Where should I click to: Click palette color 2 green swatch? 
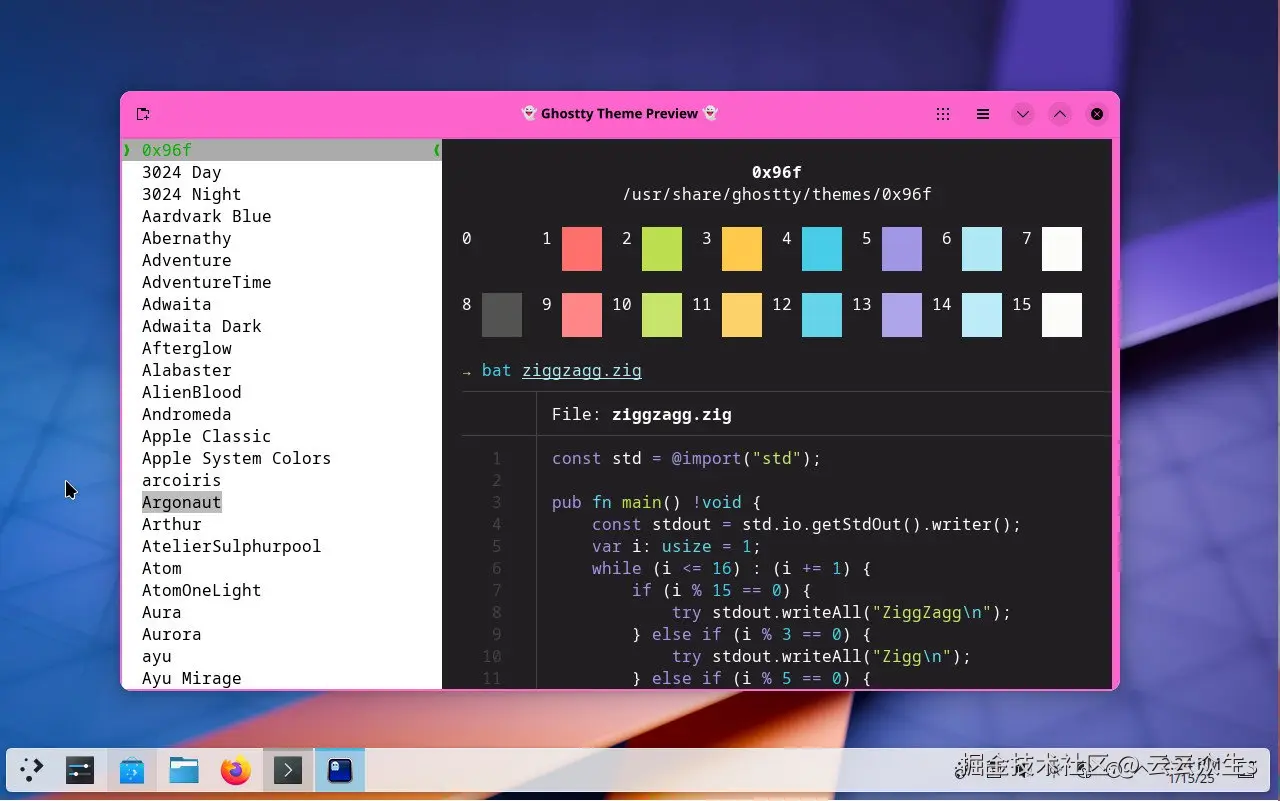click(x=662, y=249)
